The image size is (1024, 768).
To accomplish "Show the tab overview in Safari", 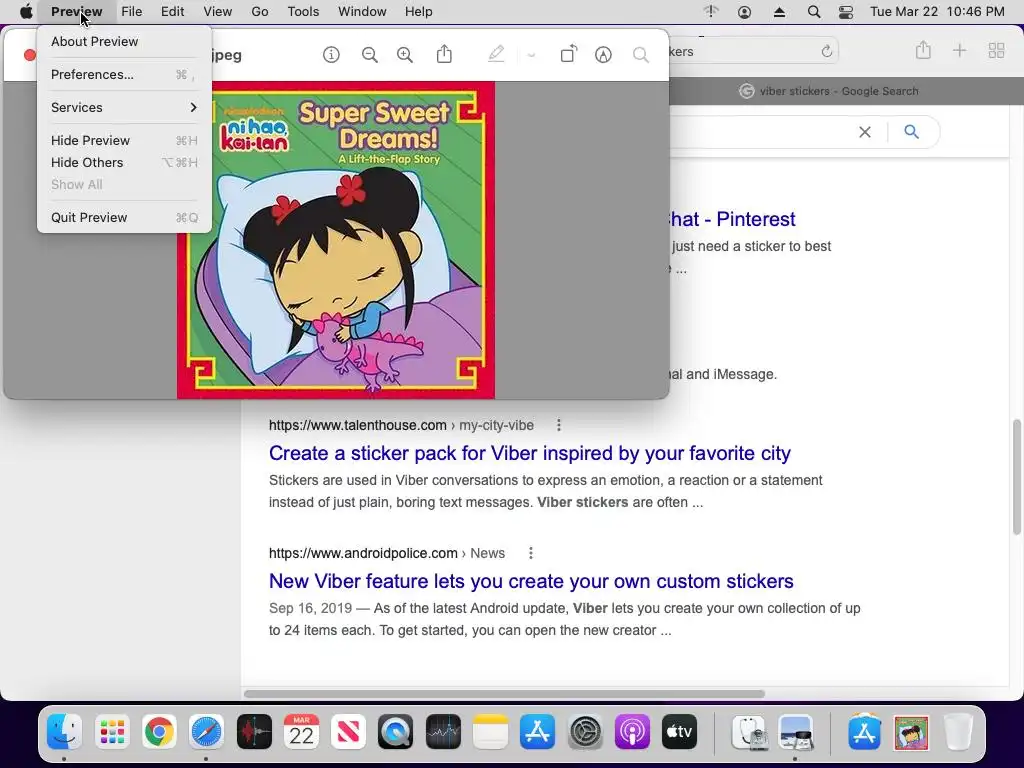I will point(996,50).
